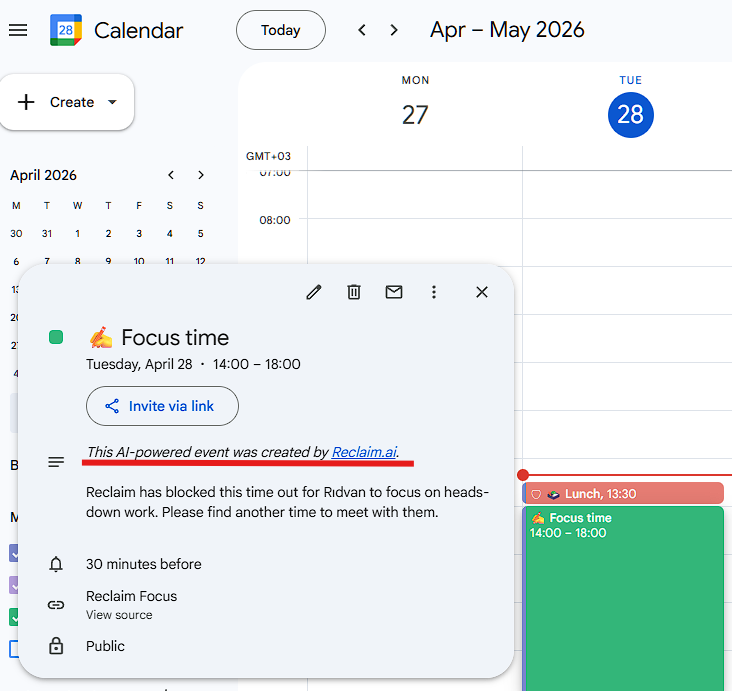Click Invite via link button
Screen dimensions: 732x691
pyautogui.click(x=162, y=406)
